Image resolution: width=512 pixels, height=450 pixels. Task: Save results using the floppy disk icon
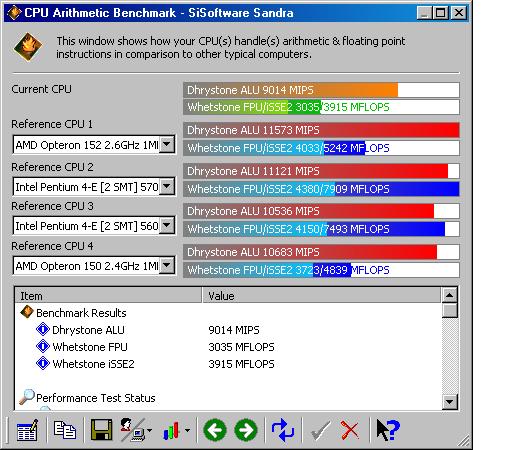pos(101,430)
